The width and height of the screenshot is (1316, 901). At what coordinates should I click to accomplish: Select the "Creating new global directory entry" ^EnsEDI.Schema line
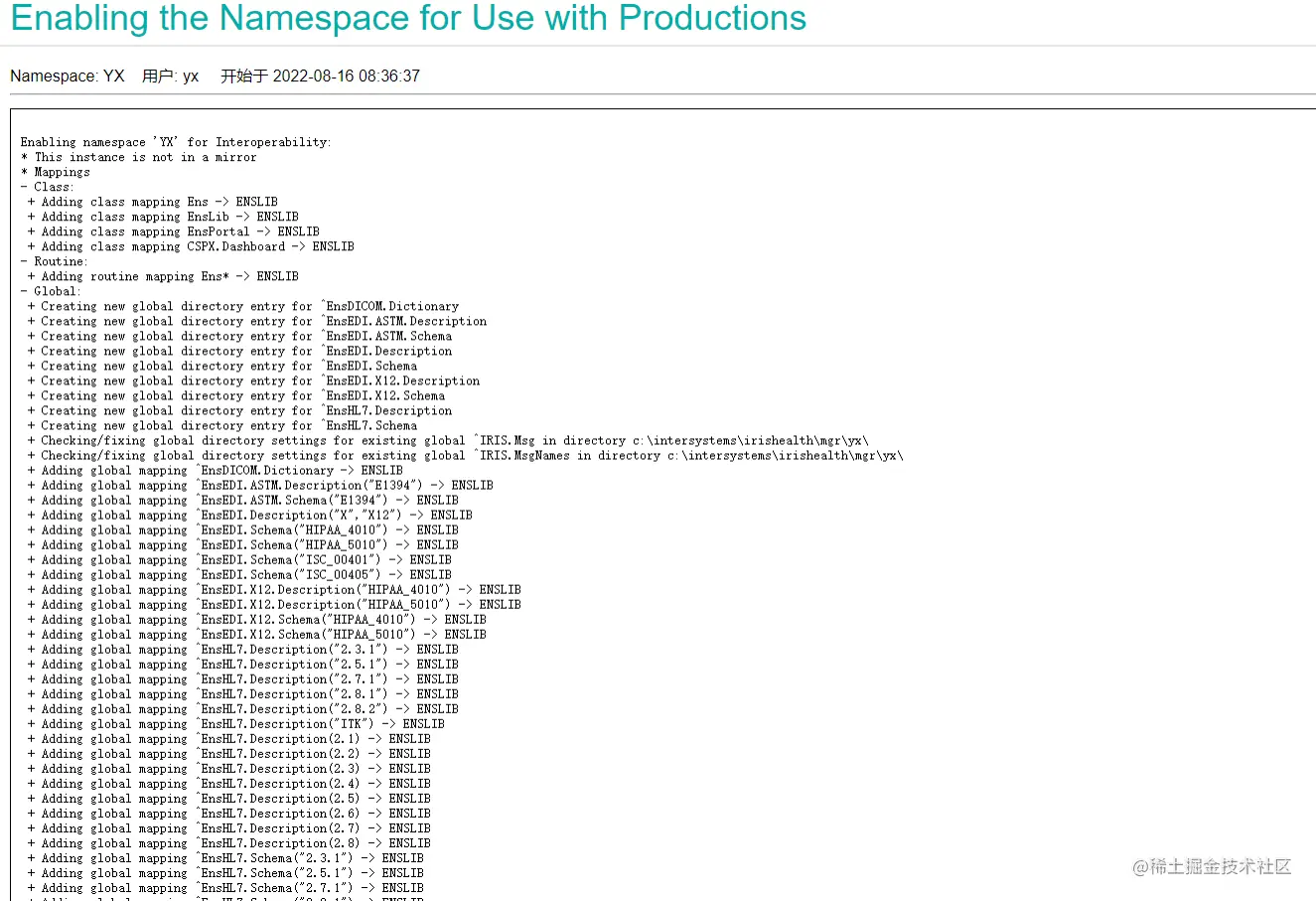click(222, 366)
